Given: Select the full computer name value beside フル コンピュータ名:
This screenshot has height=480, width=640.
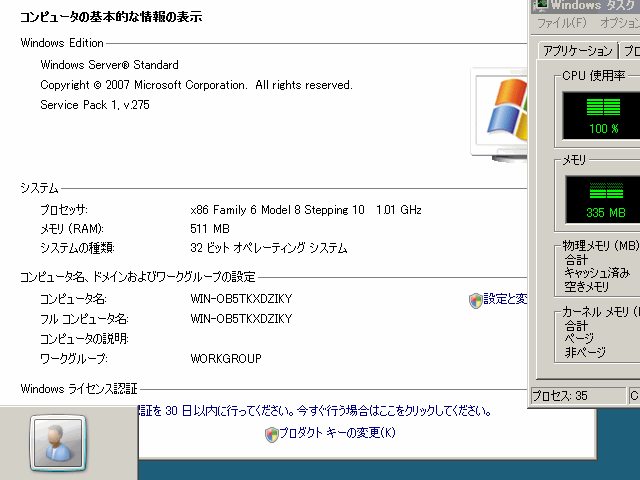Looking at the screenshot, I should [241, 318].
